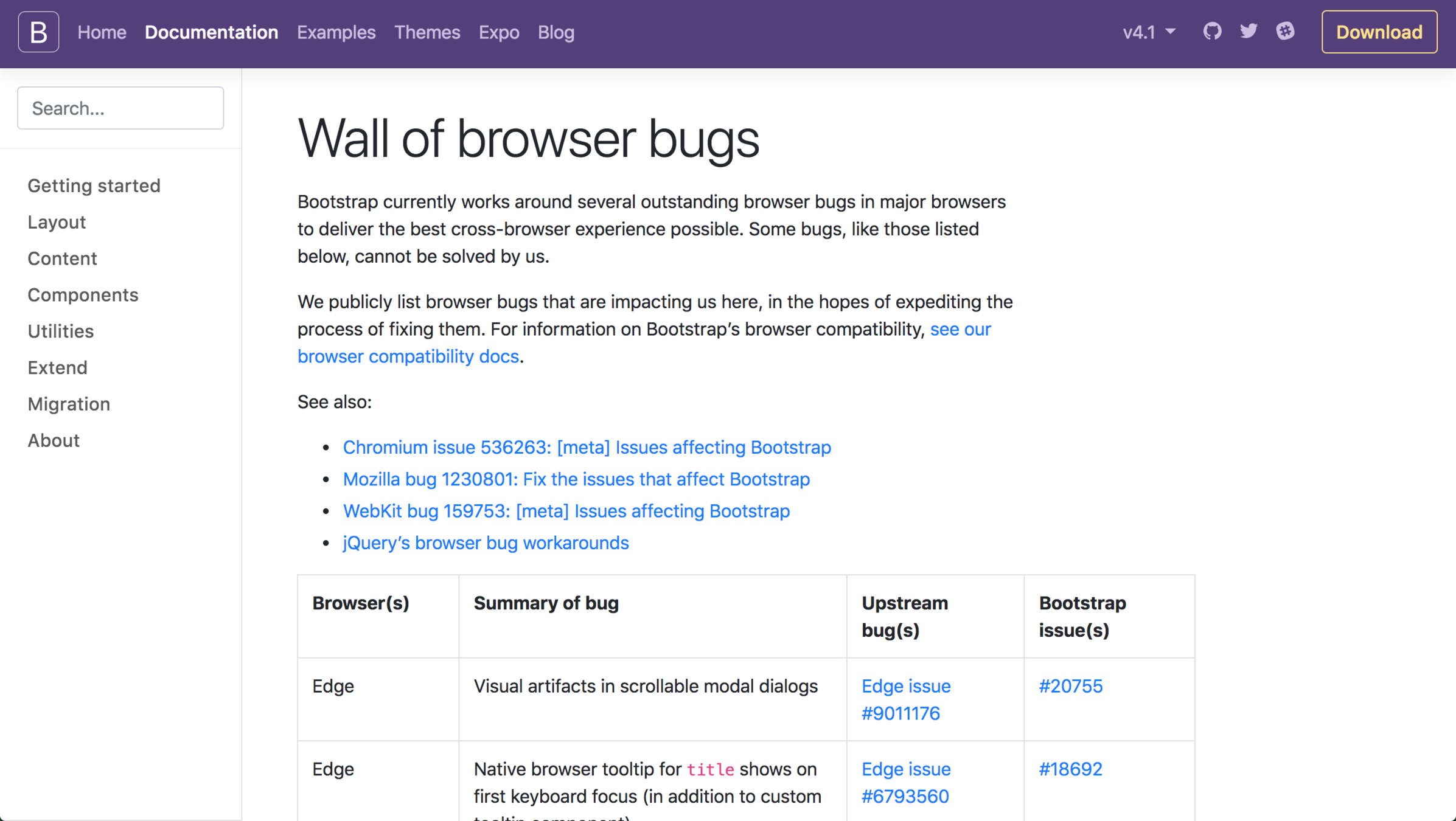Open the Themes nav item
Image resolution: width=1456 pixels, height=821 pixels.
(x=427, y=32)
